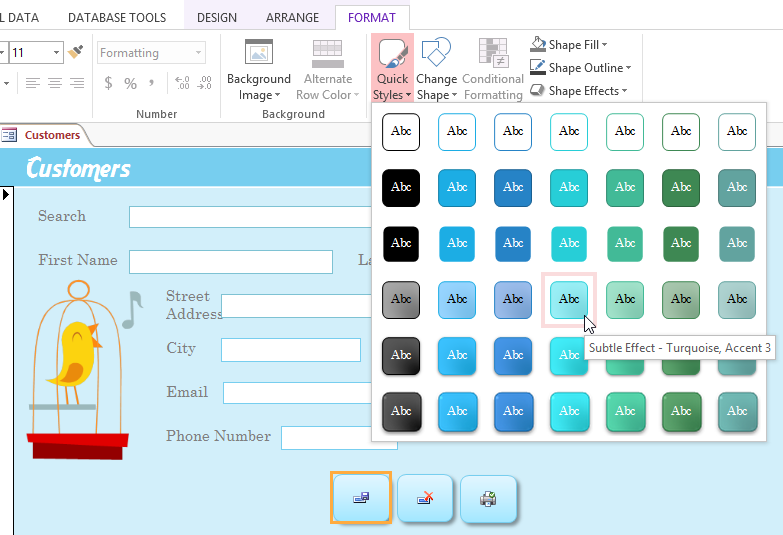Select the caged bird image
This screenshot has width=783, height=535.
(78, 370)
